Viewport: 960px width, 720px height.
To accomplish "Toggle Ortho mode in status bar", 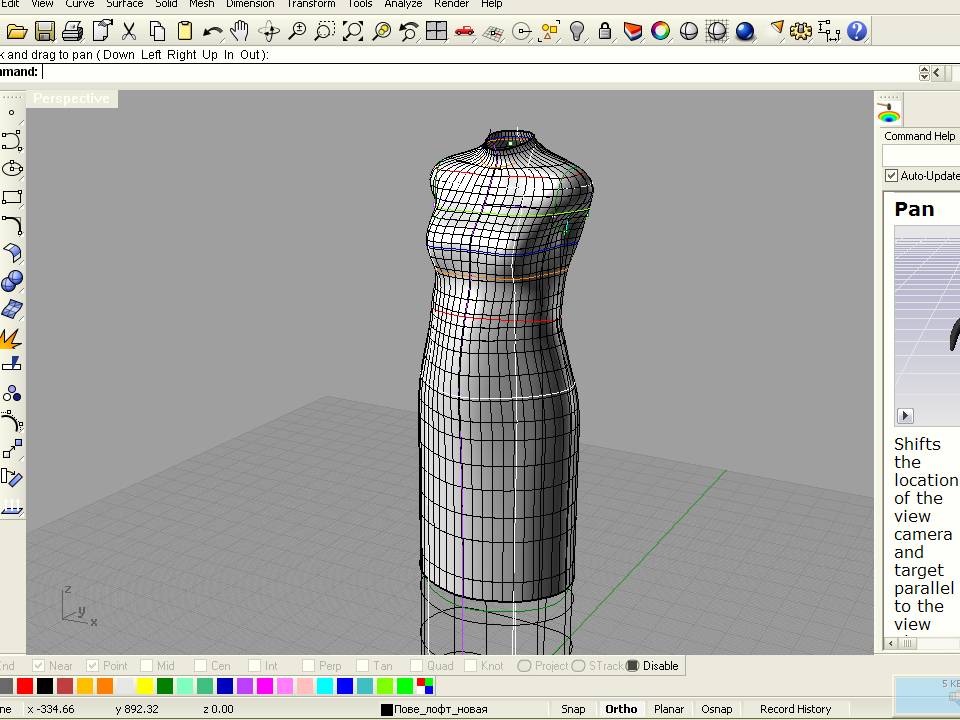I will tap(621, 709).
